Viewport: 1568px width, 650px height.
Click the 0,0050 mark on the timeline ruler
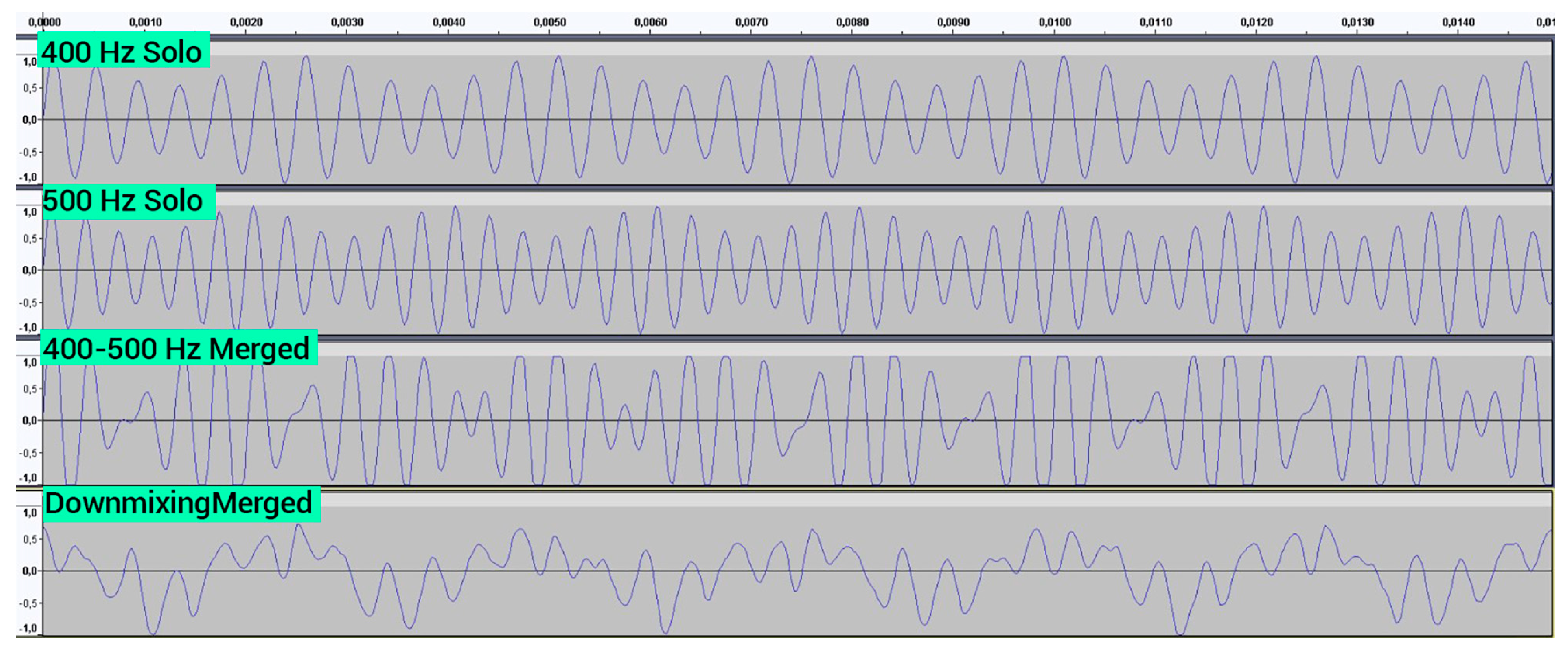coord(550,23)
